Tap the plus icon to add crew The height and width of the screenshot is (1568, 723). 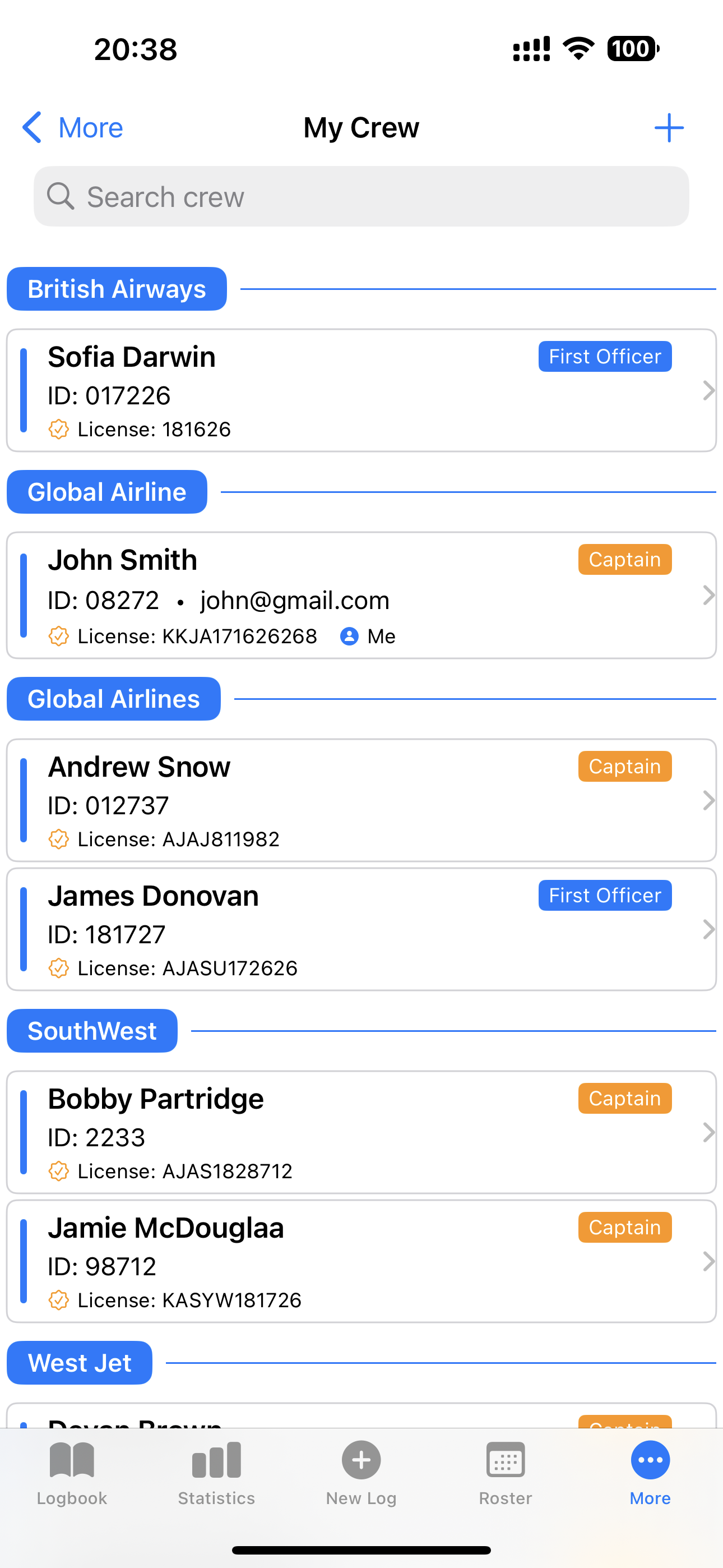point(669,128)
